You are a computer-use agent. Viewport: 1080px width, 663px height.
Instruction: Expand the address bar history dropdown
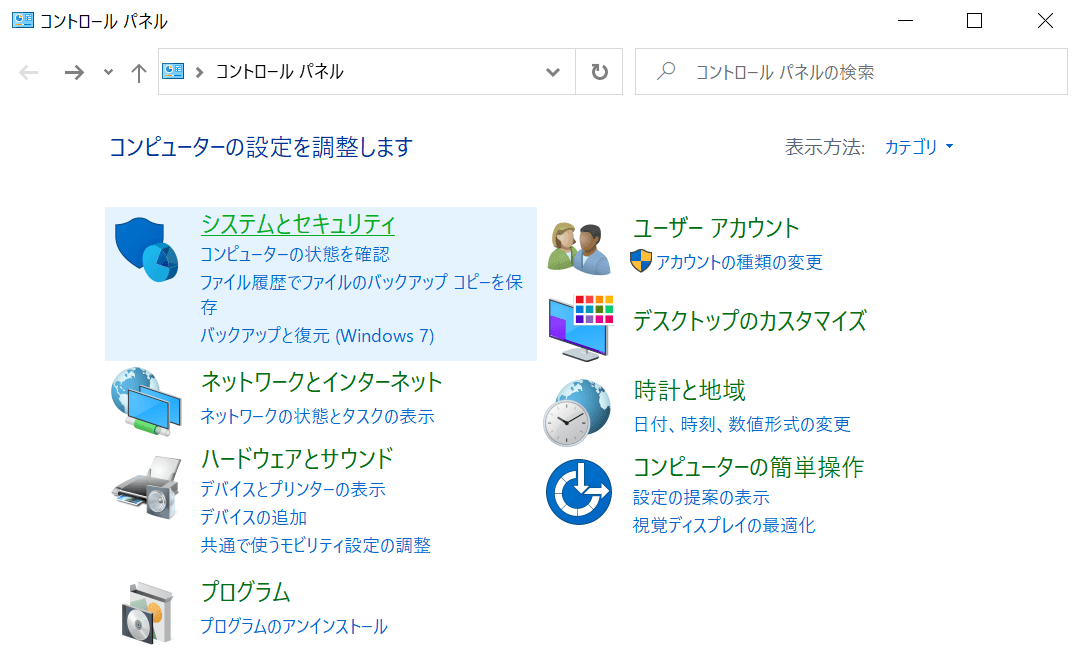(553, 72)
